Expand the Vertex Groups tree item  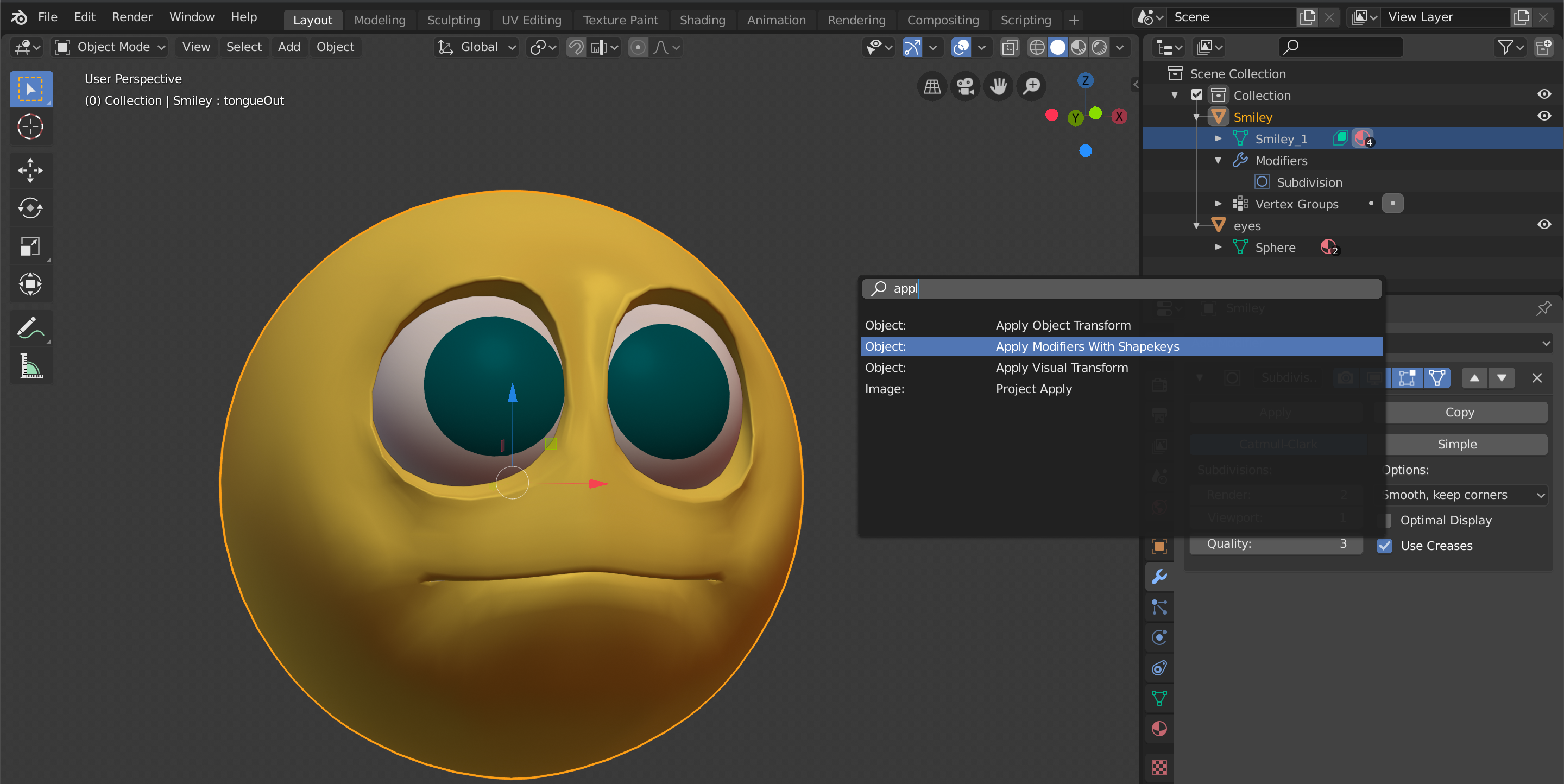point(1218,204)
